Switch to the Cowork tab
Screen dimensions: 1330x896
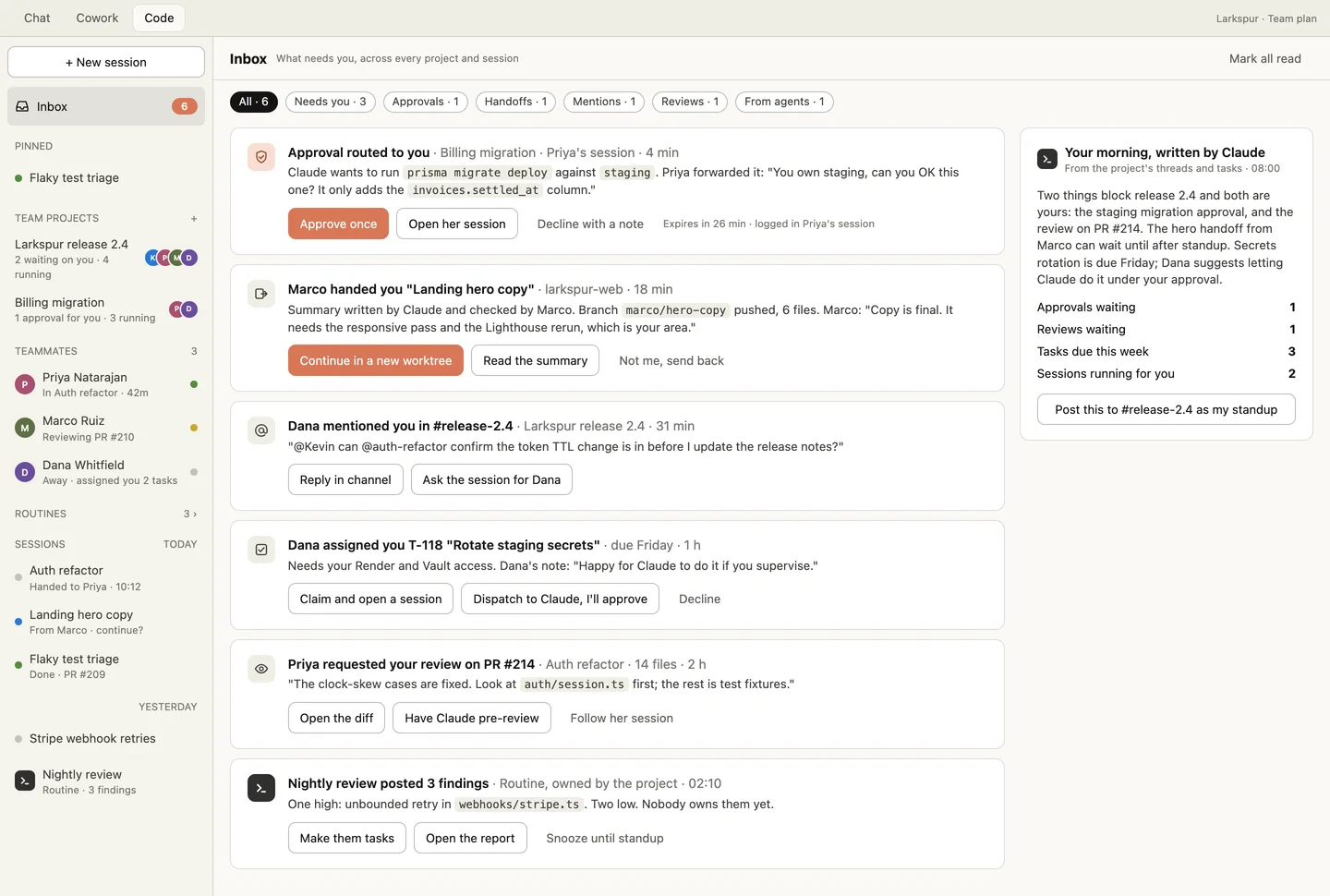tap(97, 18)
